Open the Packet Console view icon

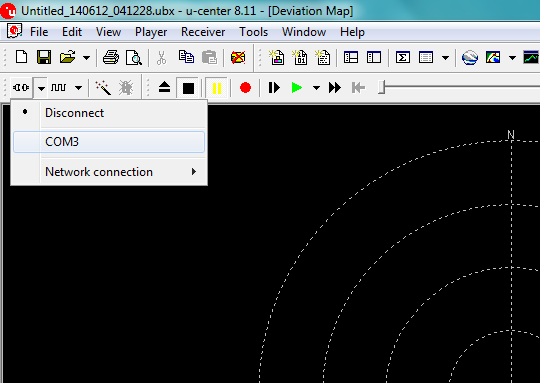(323, 57)
